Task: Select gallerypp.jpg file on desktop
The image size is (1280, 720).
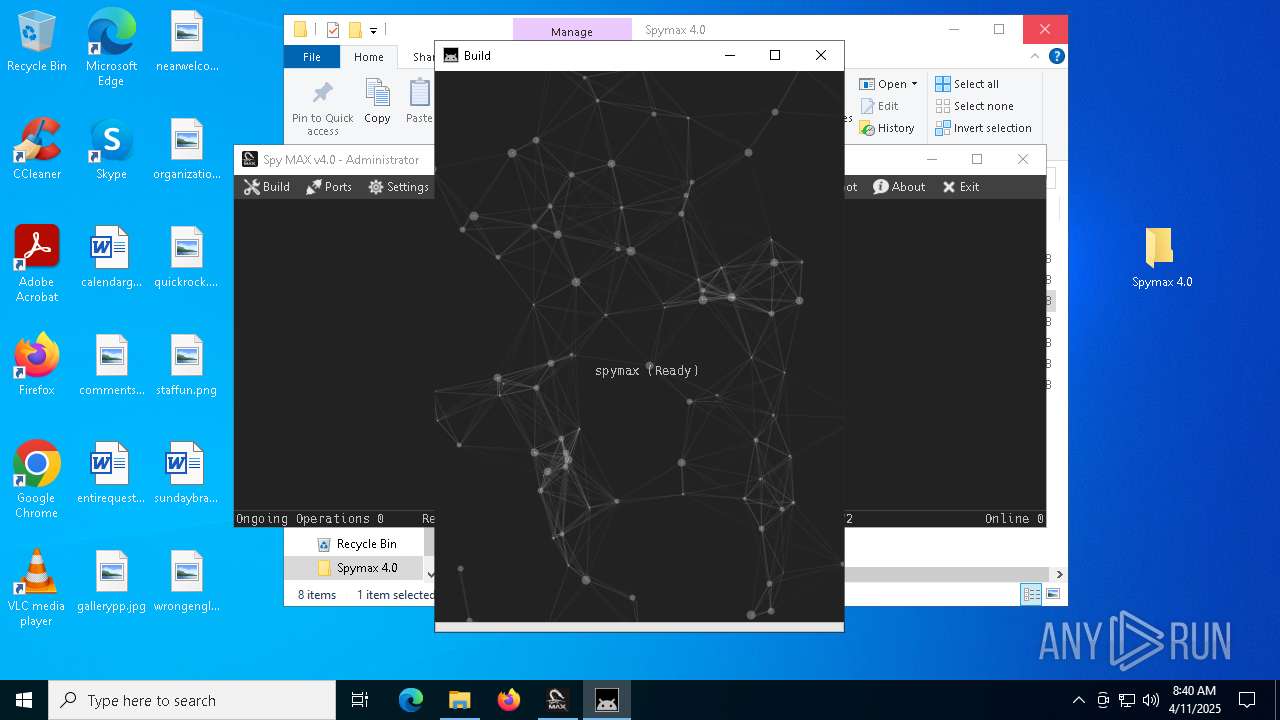Action: coord(111,581)
